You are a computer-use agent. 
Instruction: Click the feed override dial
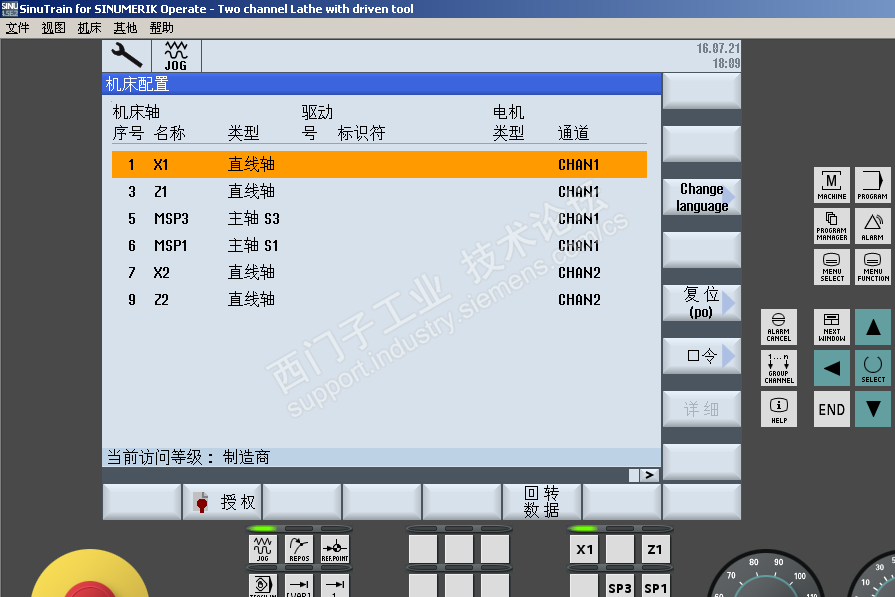[765, 575]
